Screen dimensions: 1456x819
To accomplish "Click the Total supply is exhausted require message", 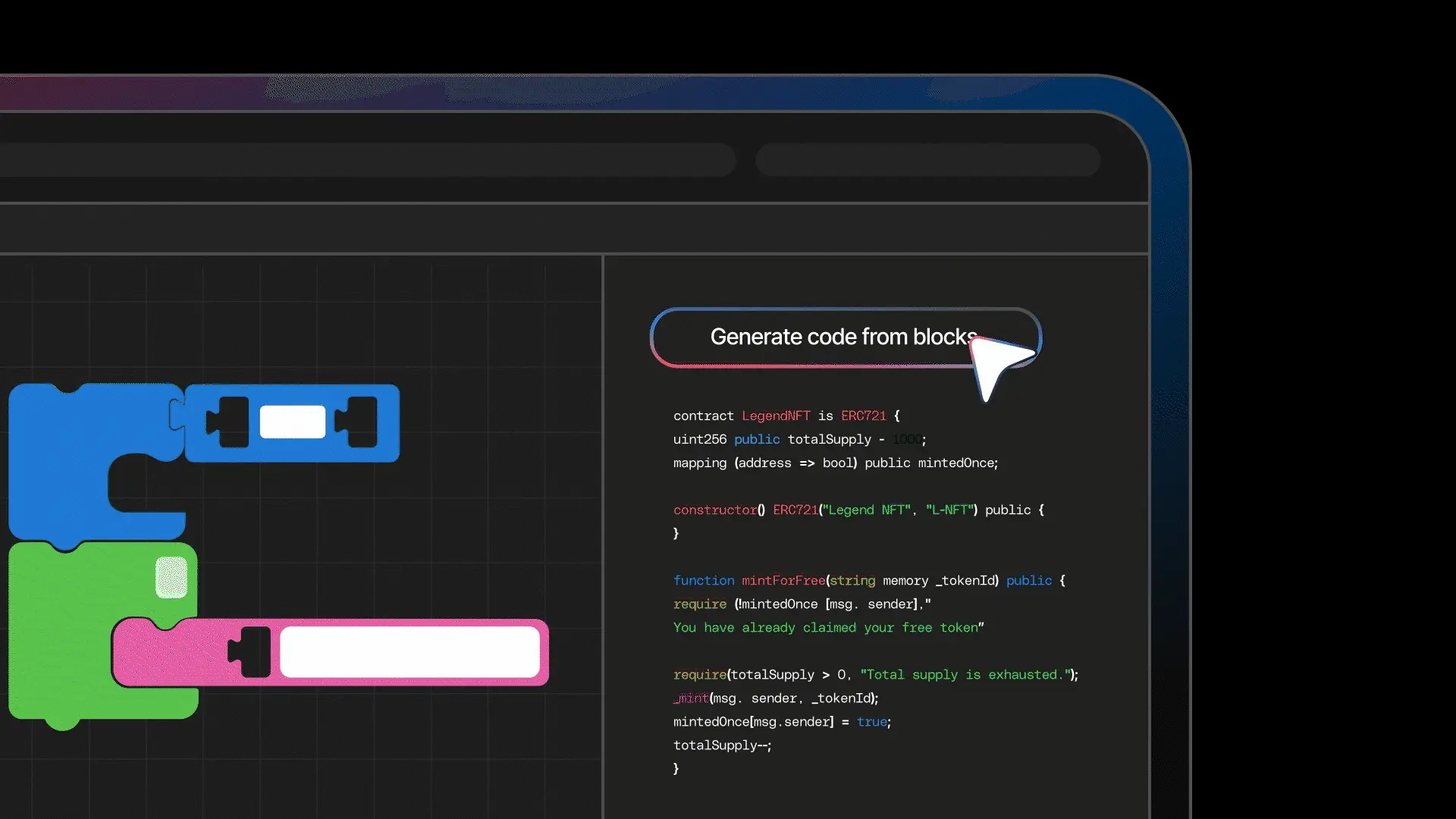I will (963, 674).
